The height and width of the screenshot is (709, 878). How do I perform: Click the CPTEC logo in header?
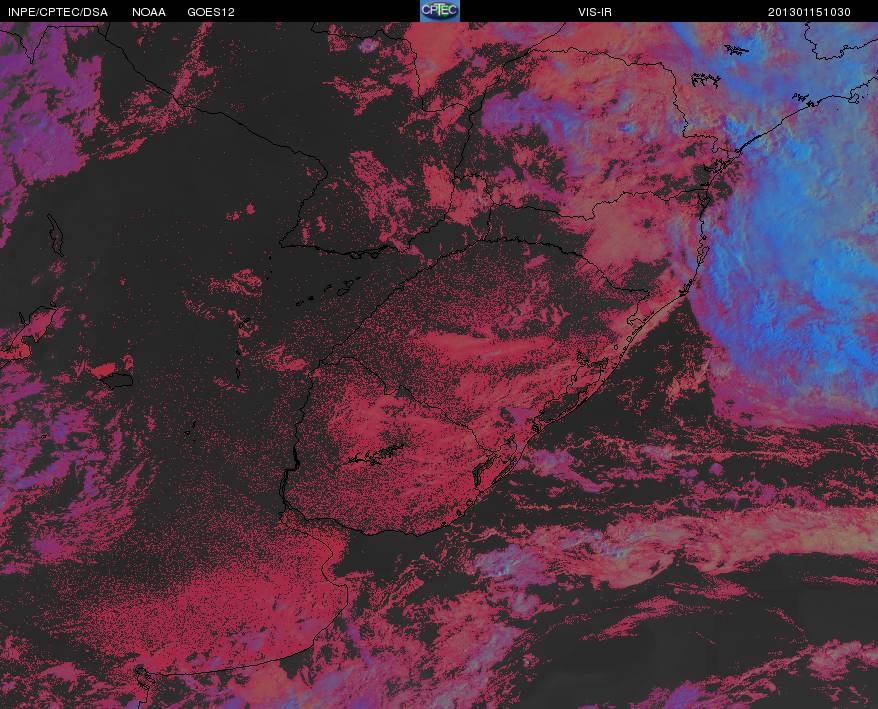pyautogui.click(x=440, y=11)
